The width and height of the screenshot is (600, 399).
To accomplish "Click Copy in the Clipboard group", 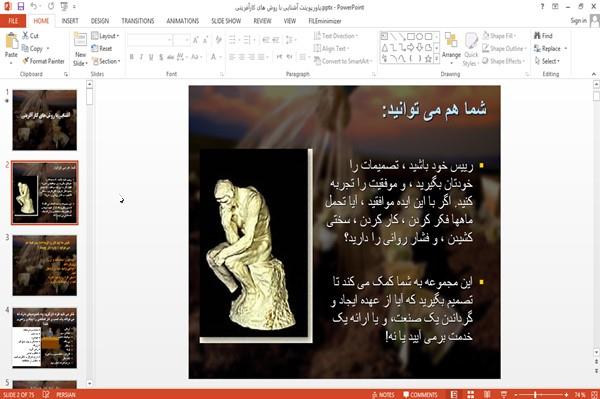I will pyautogui.click(x=32, y=48).
